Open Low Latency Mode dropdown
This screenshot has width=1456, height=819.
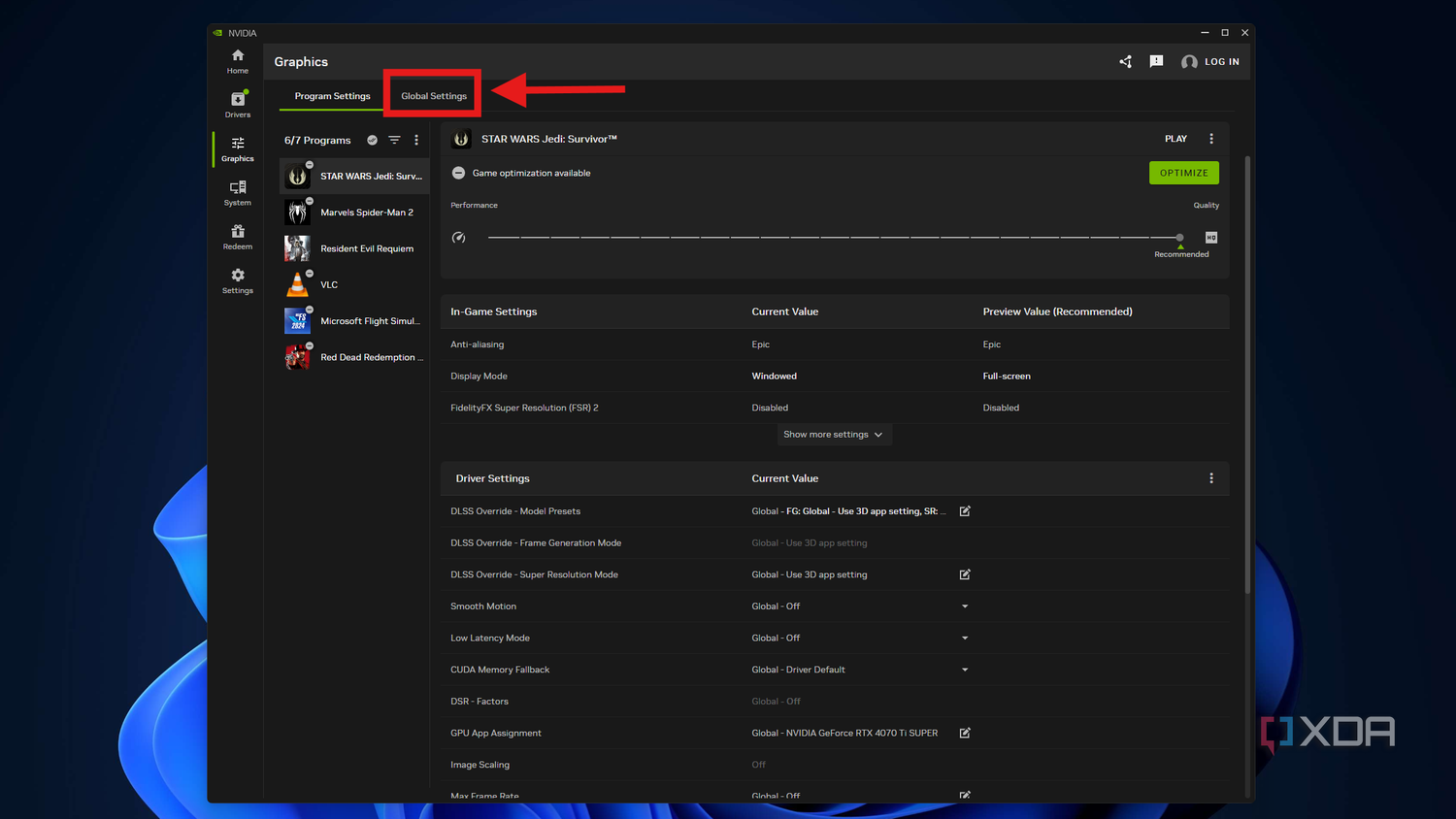coord(965,638)
